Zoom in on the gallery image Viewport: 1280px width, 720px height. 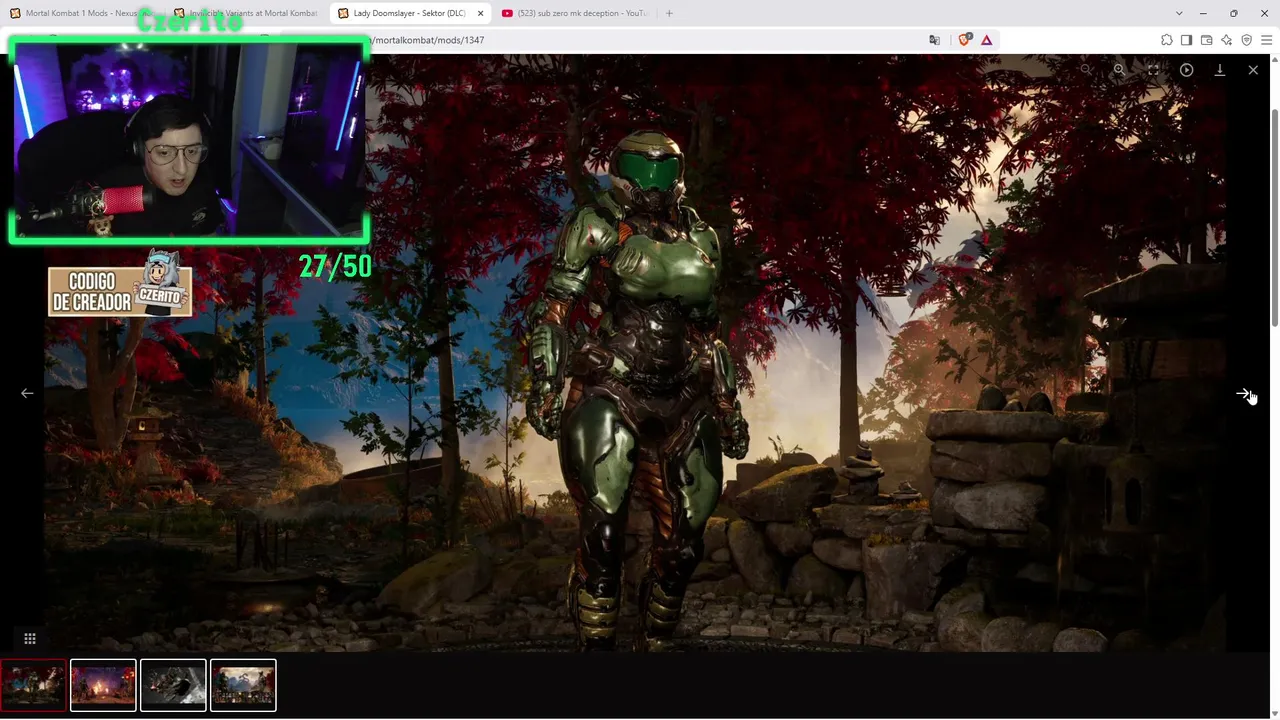point(1119,70)
